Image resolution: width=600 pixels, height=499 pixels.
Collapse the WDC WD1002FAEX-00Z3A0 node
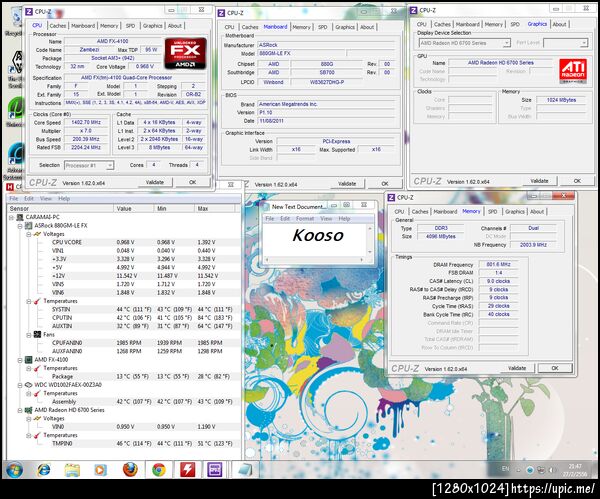point(20,385)
